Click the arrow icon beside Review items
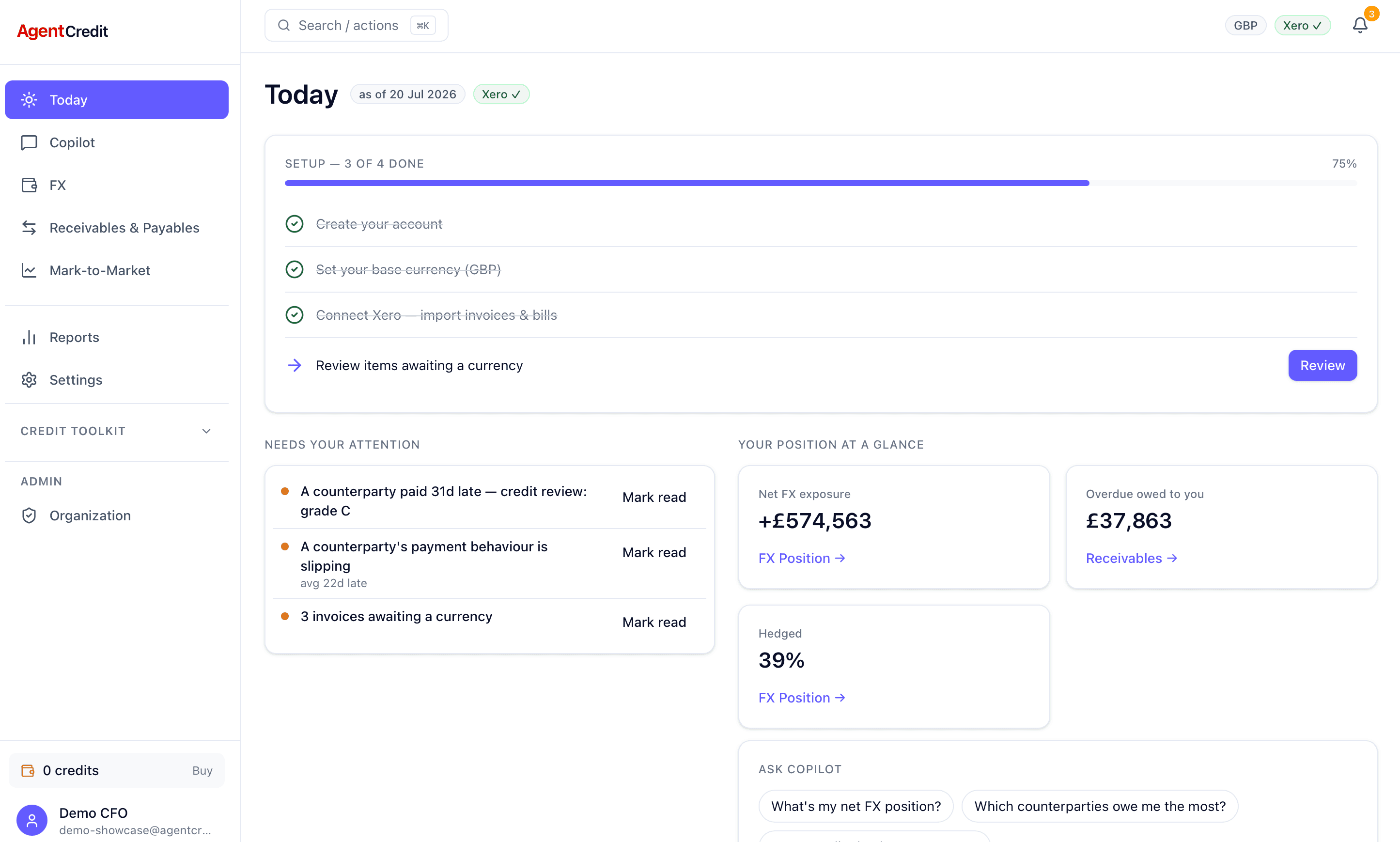The width and height of the screenshot is (1400, 842). [x=295, y=365]
